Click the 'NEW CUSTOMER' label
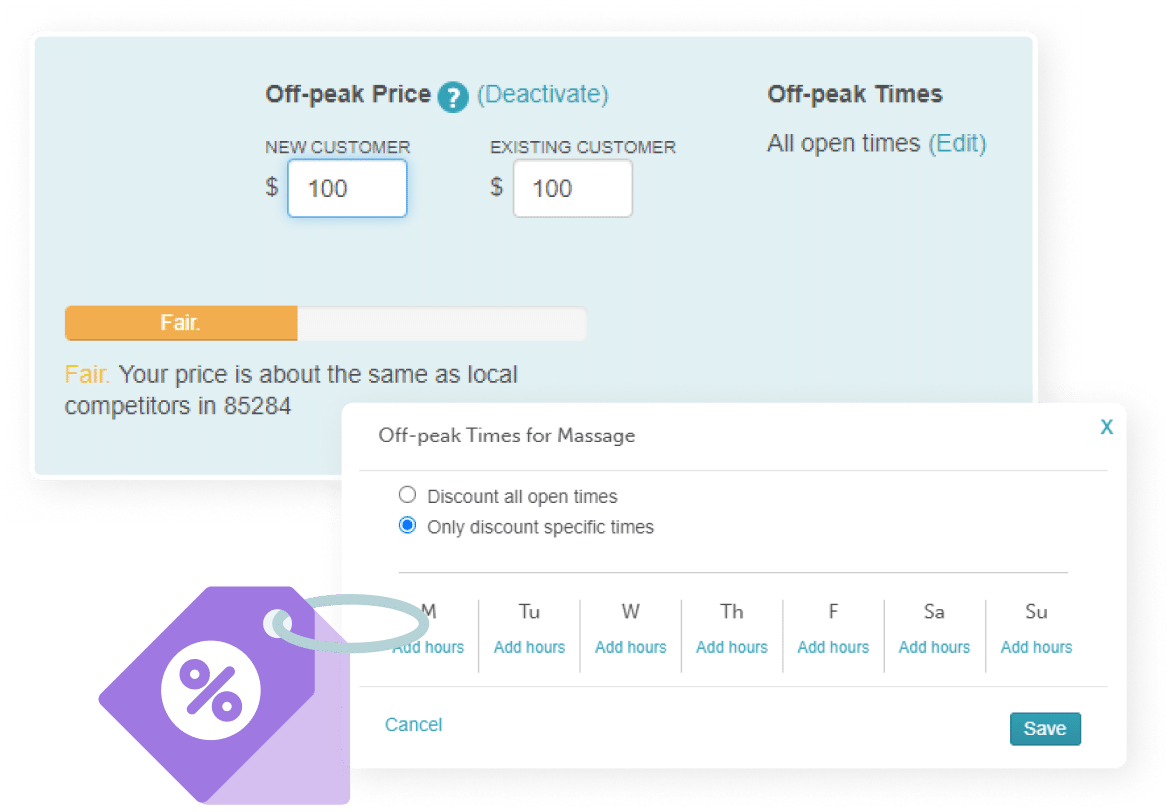 (338, 147)
